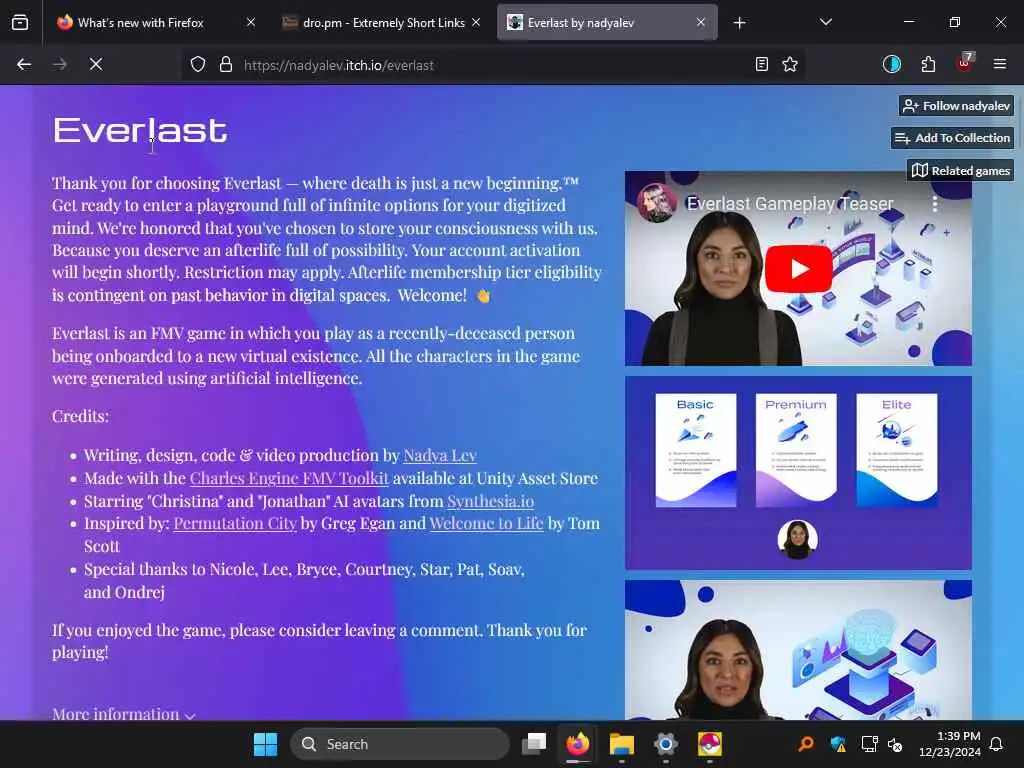Play the Everlast Gameplay Teaser video
The image size is (1024, 768).
[798, 268]
